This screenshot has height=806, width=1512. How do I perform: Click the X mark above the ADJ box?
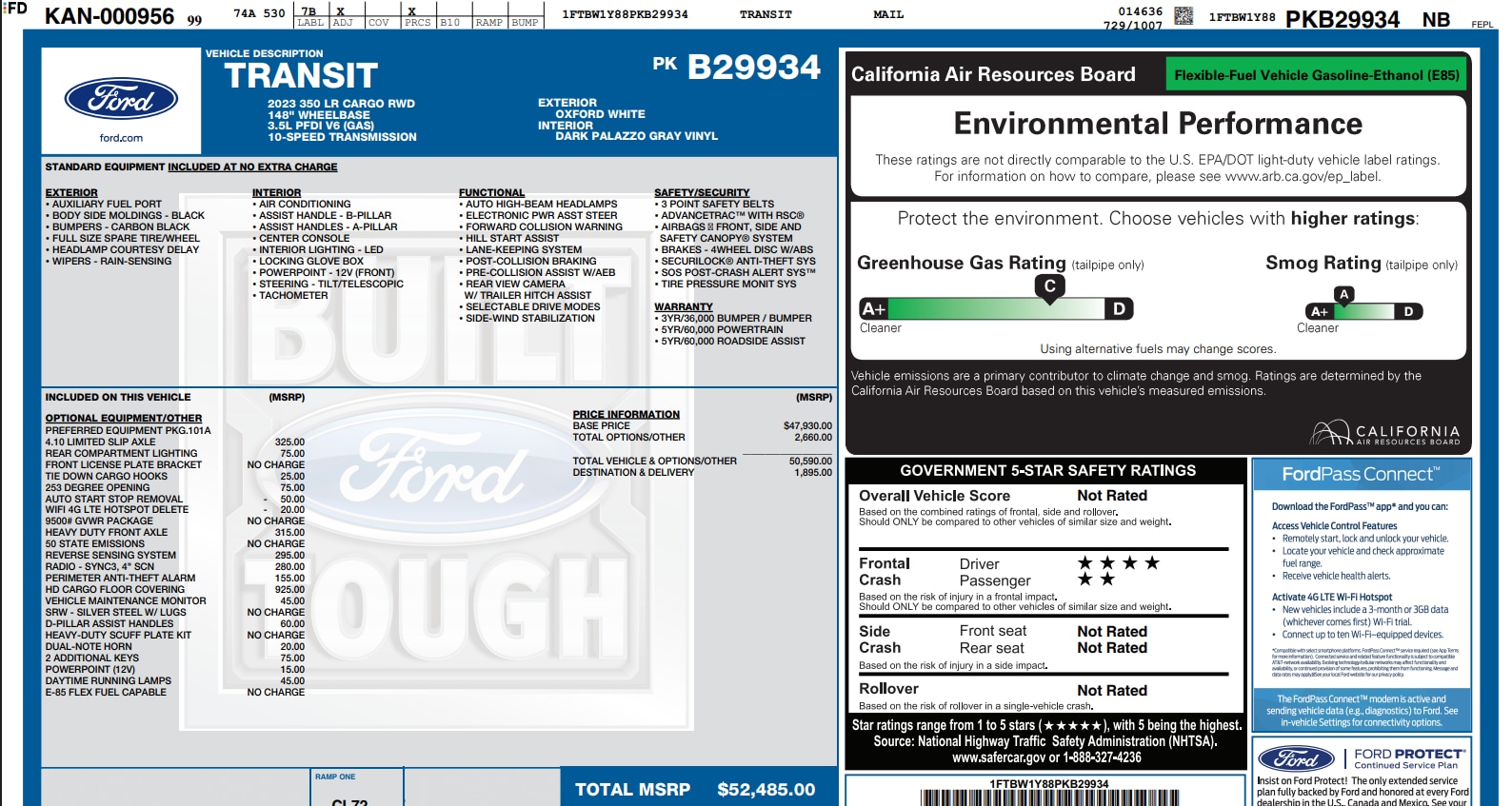pyautogui.click(x=340, y=11)
